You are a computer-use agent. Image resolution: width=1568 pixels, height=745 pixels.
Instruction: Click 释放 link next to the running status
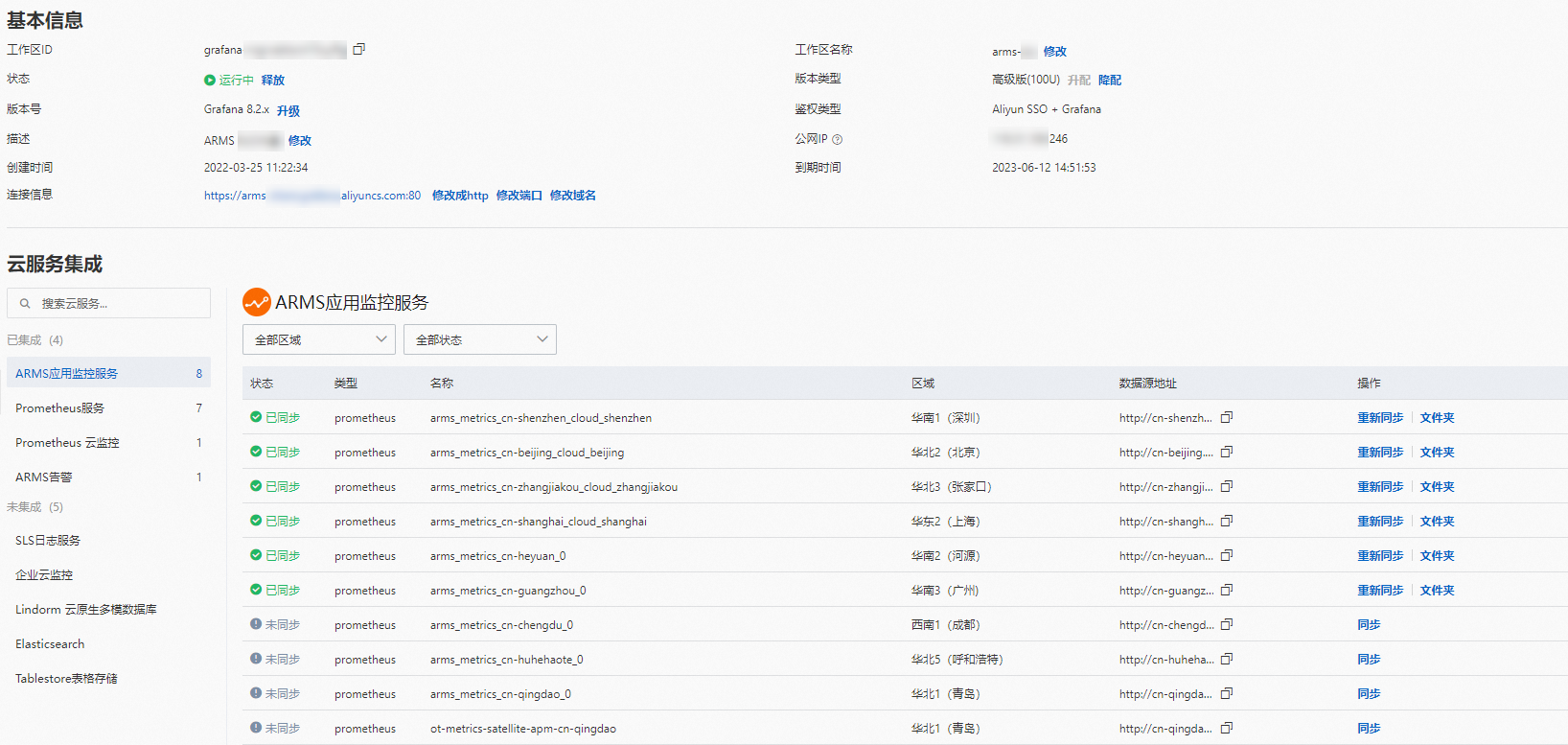273,80
